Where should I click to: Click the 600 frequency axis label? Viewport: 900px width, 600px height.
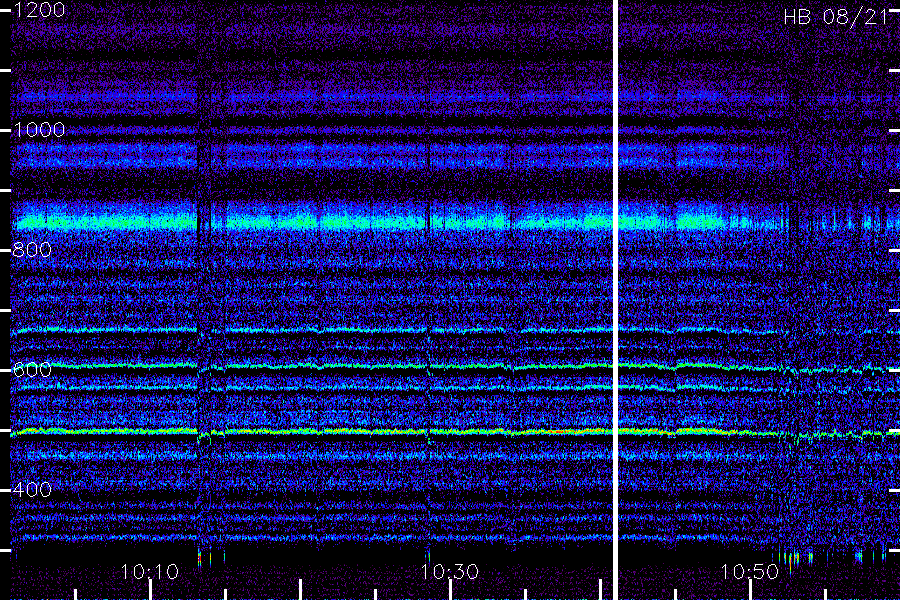(32, 369)
